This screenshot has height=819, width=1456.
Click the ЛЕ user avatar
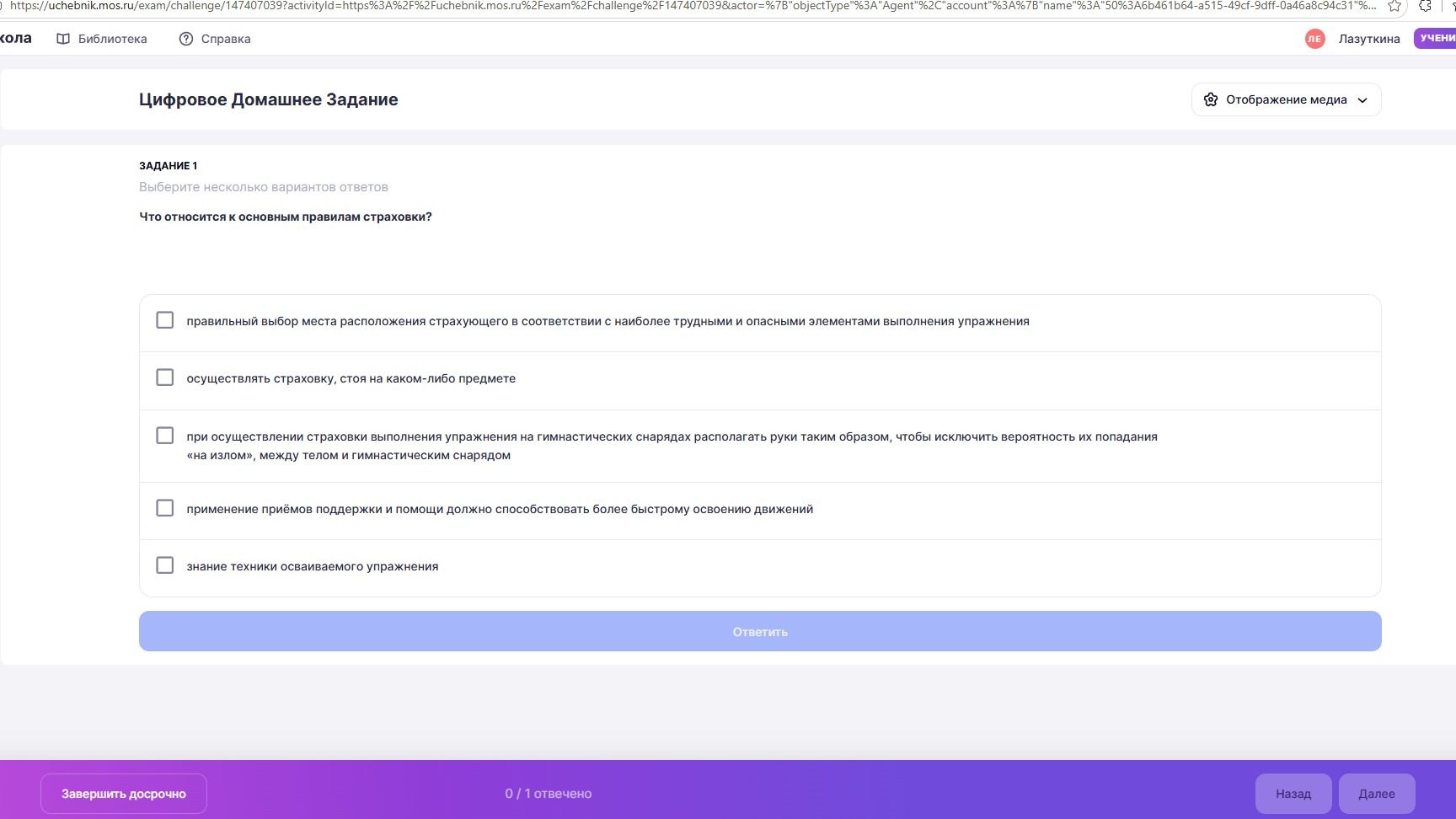1314,39
